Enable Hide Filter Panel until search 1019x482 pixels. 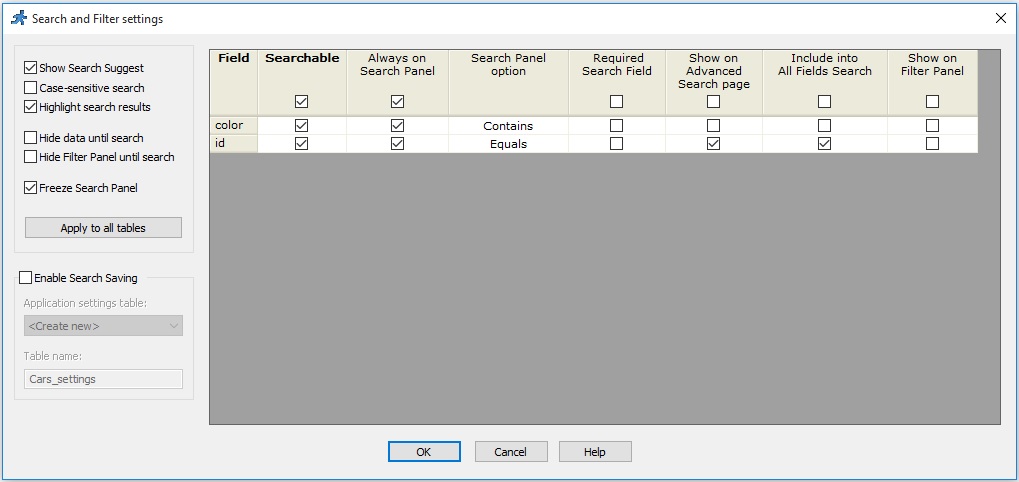[x=30, y=157]
